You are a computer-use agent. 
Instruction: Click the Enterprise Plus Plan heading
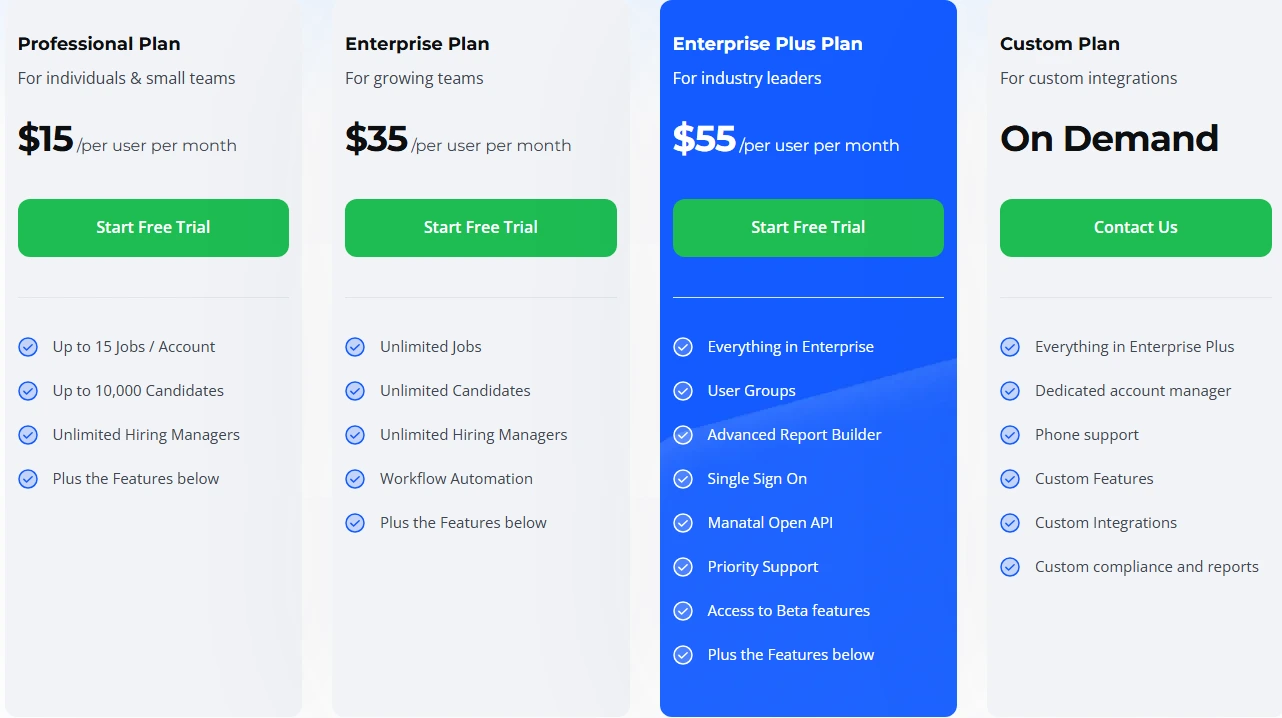click(x=767, y=43)
